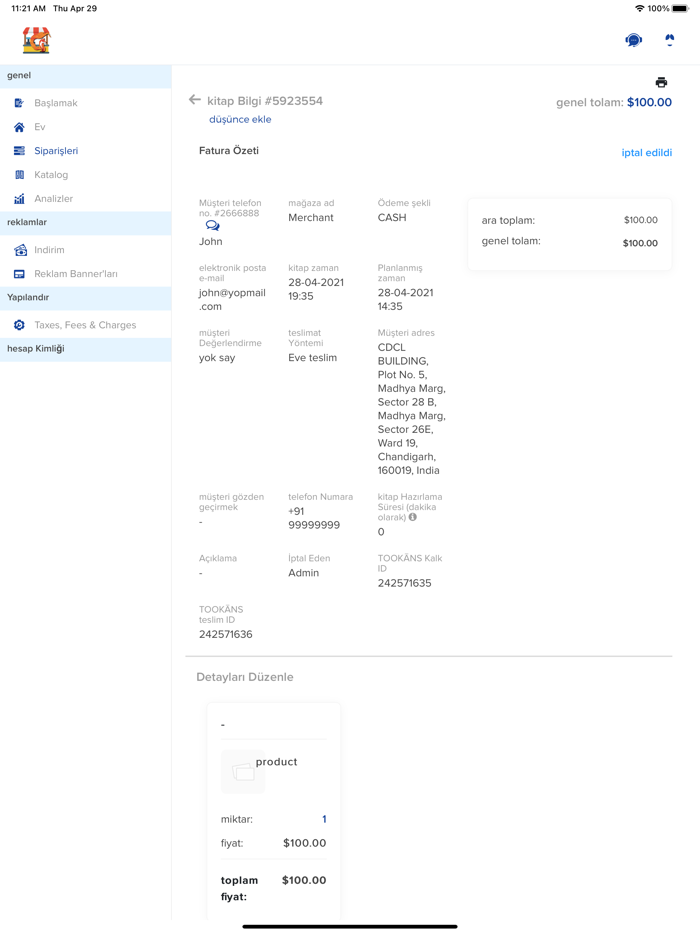Open the user profile icon
Screen dimensions: 700x934
[x=669, y=40]
